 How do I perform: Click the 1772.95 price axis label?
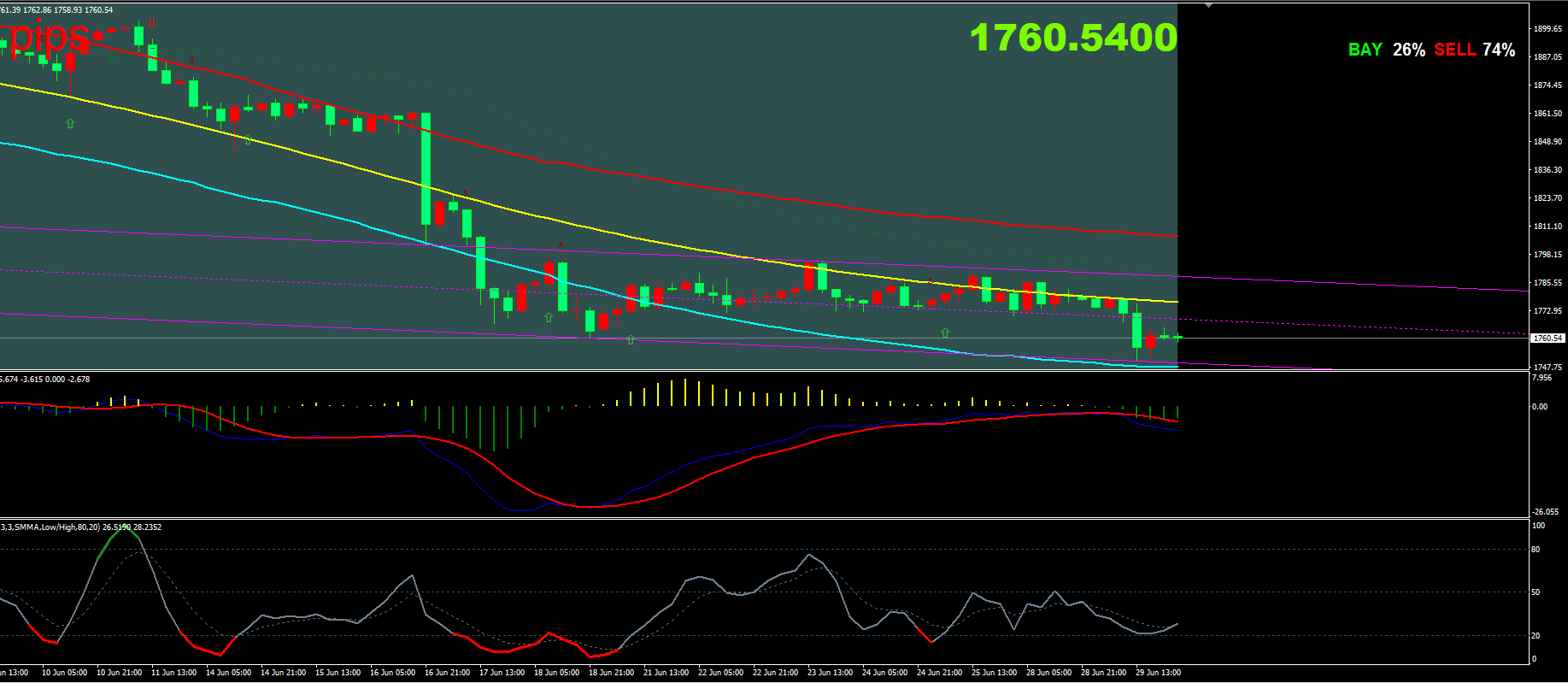pyautogui.click(x=1547, y=311)
